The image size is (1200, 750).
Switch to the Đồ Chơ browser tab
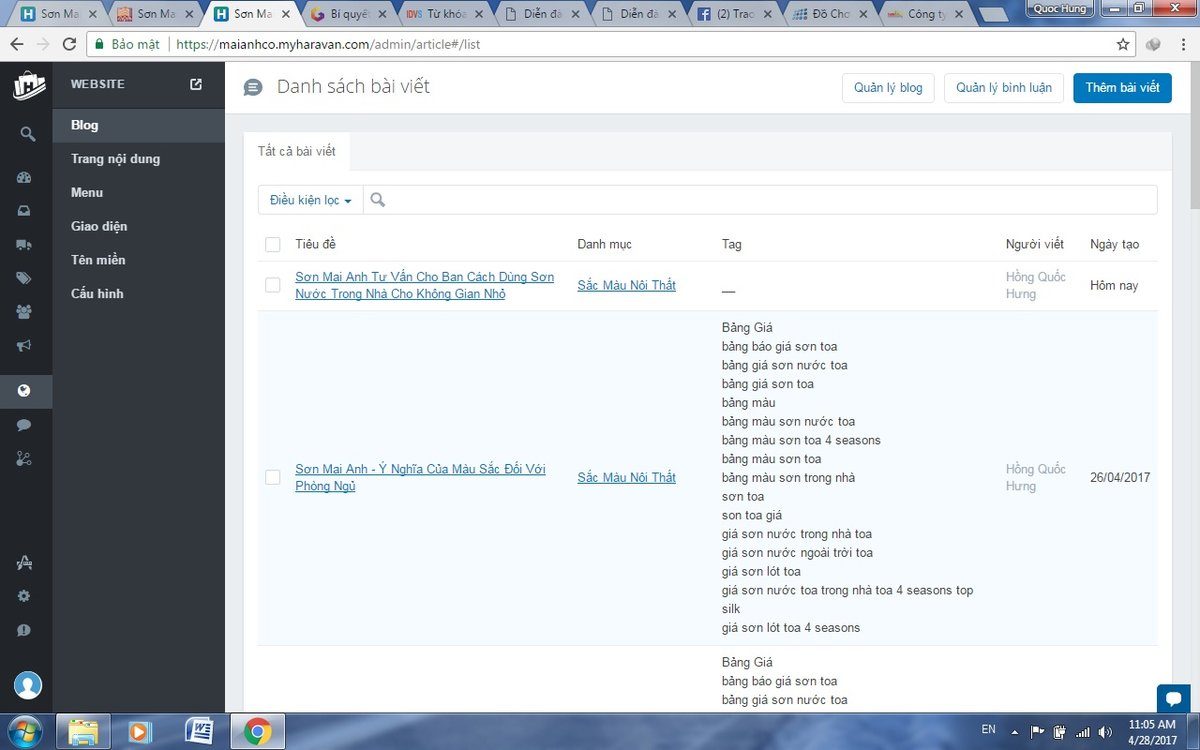point(830,14)
